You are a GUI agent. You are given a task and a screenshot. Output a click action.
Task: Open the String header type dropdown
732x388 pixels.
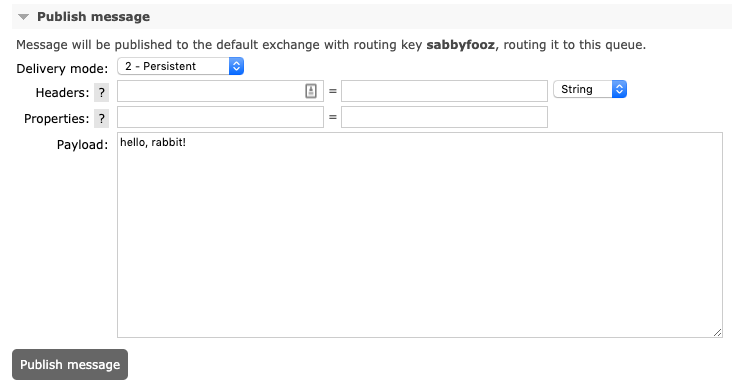[590, 89]
